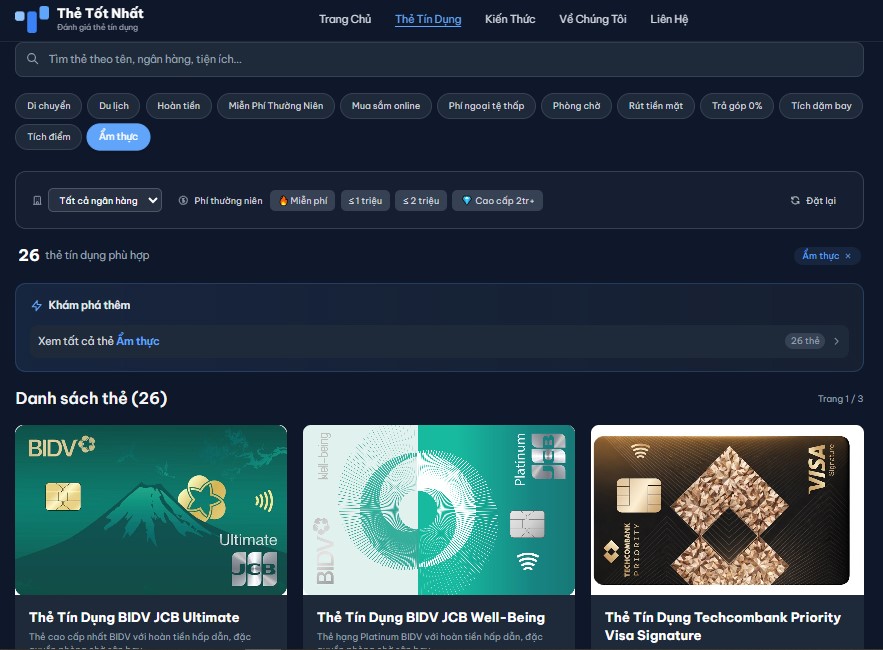Click the annual fee info icon
The width and height of the screenshot is (883, 650).
point(183,201)
